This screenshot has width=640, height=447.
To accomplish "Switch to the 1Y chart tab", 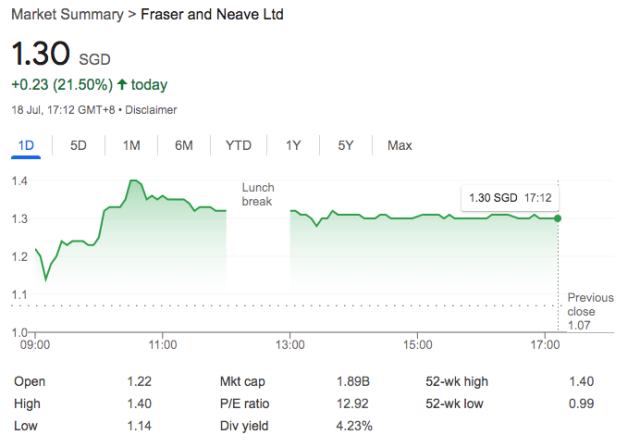I will point(293,146).
